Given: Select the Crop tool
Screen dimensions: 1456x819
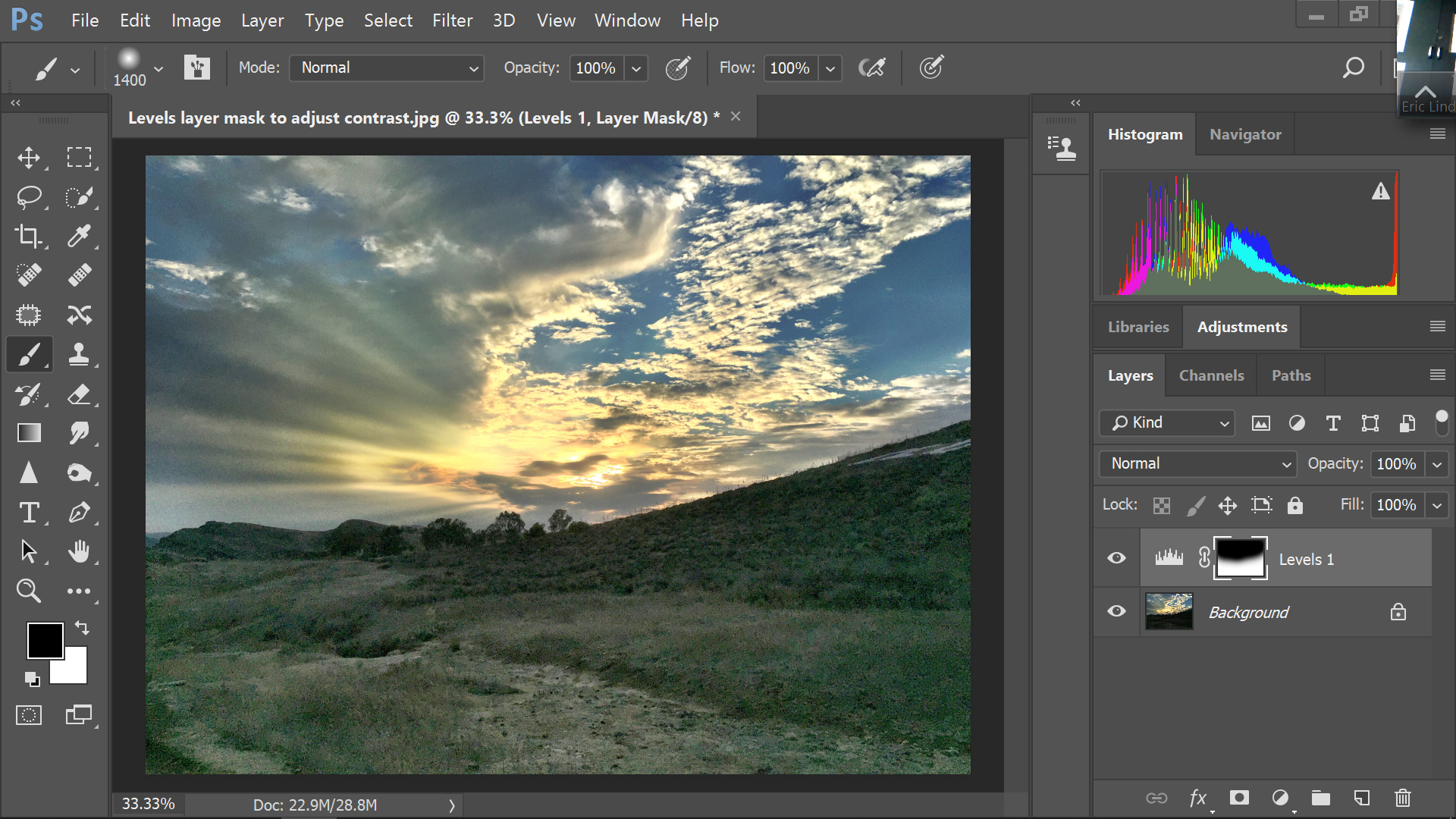Looking at the screenshot, I should pyautogui.click(x=29, y=236).
